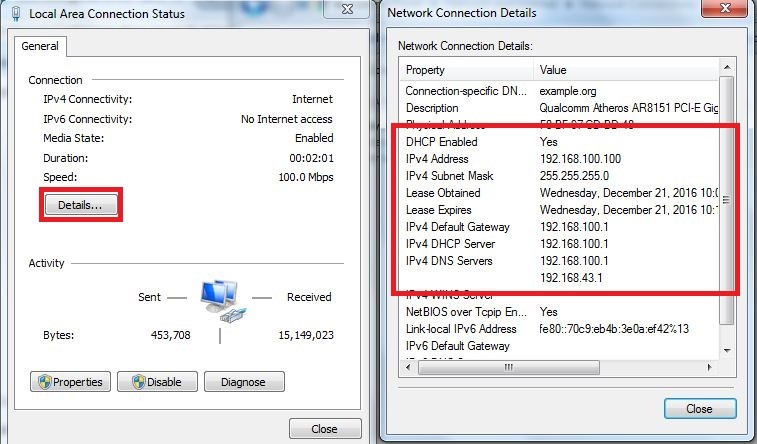Close the Network Connection Details dialog
This screenshot has height=444, width=757.
pos(699,409)
